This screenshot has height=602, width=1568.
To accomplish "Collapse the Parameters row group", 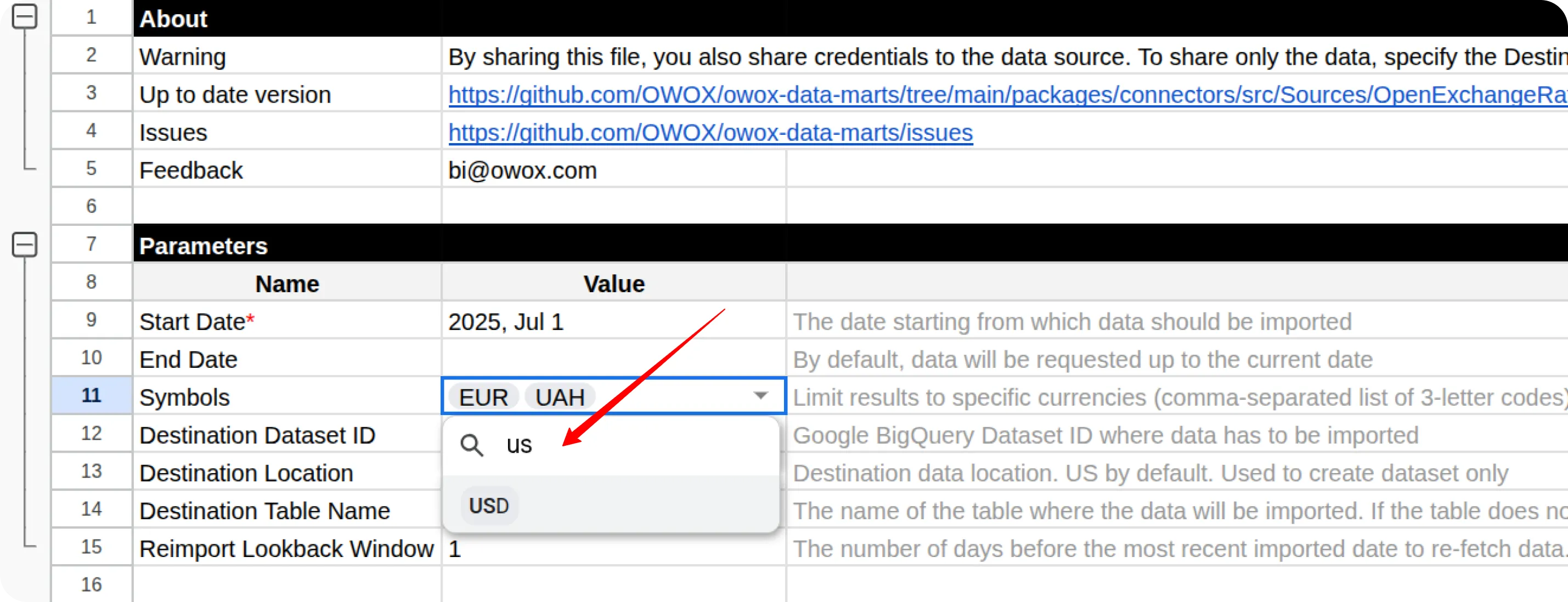I will coord(24,245).
